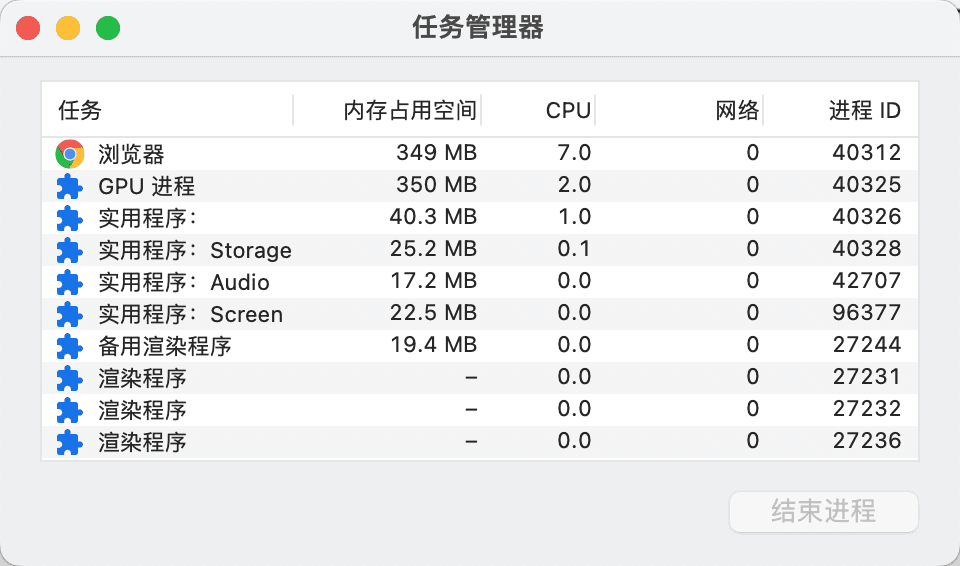960x566 pixels.
Task: Click the puzzle icon of process 27231
Action: (70, 378)
